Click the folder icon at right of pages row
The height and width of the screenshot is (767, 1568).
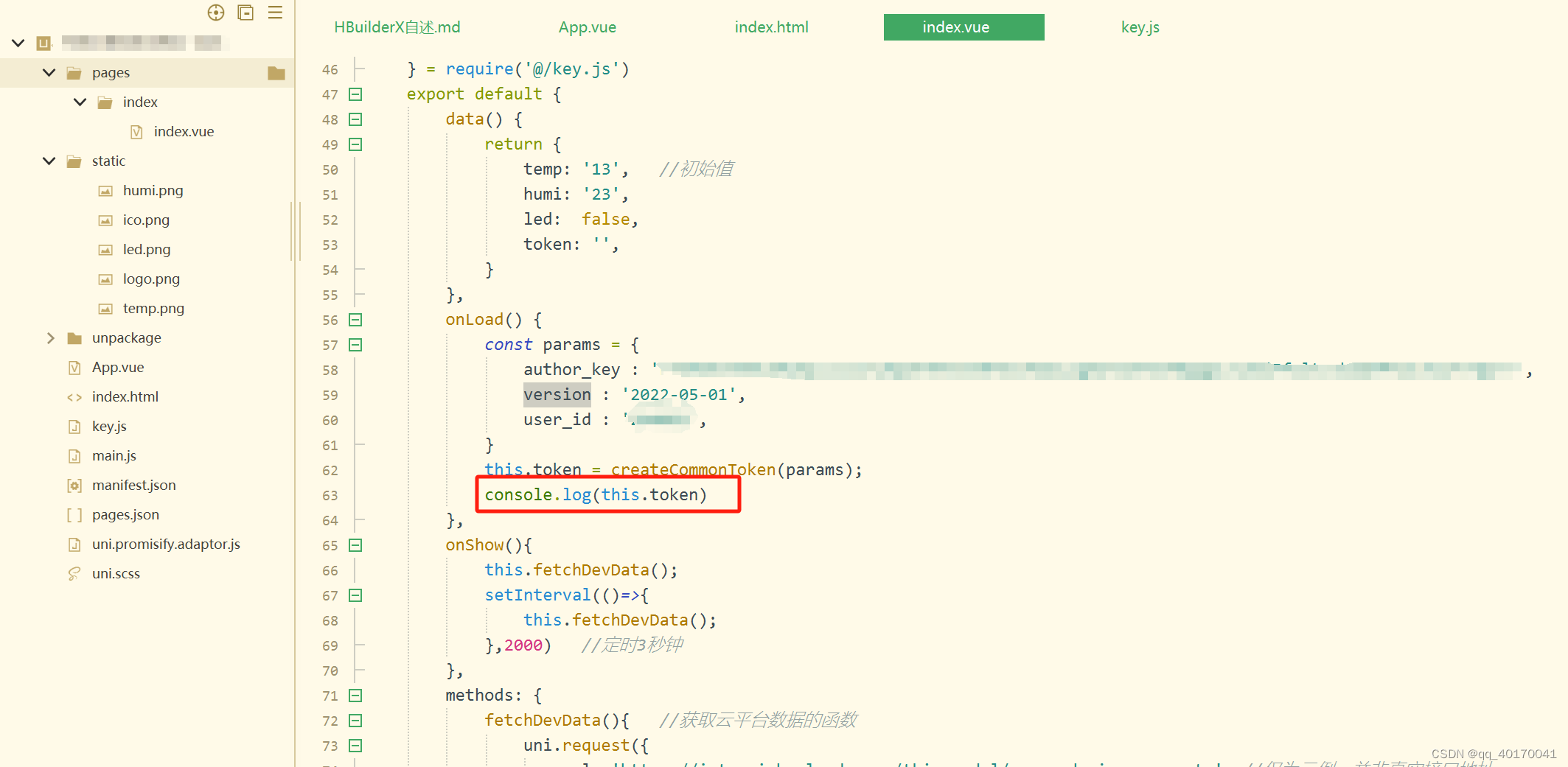click(276, 73)
